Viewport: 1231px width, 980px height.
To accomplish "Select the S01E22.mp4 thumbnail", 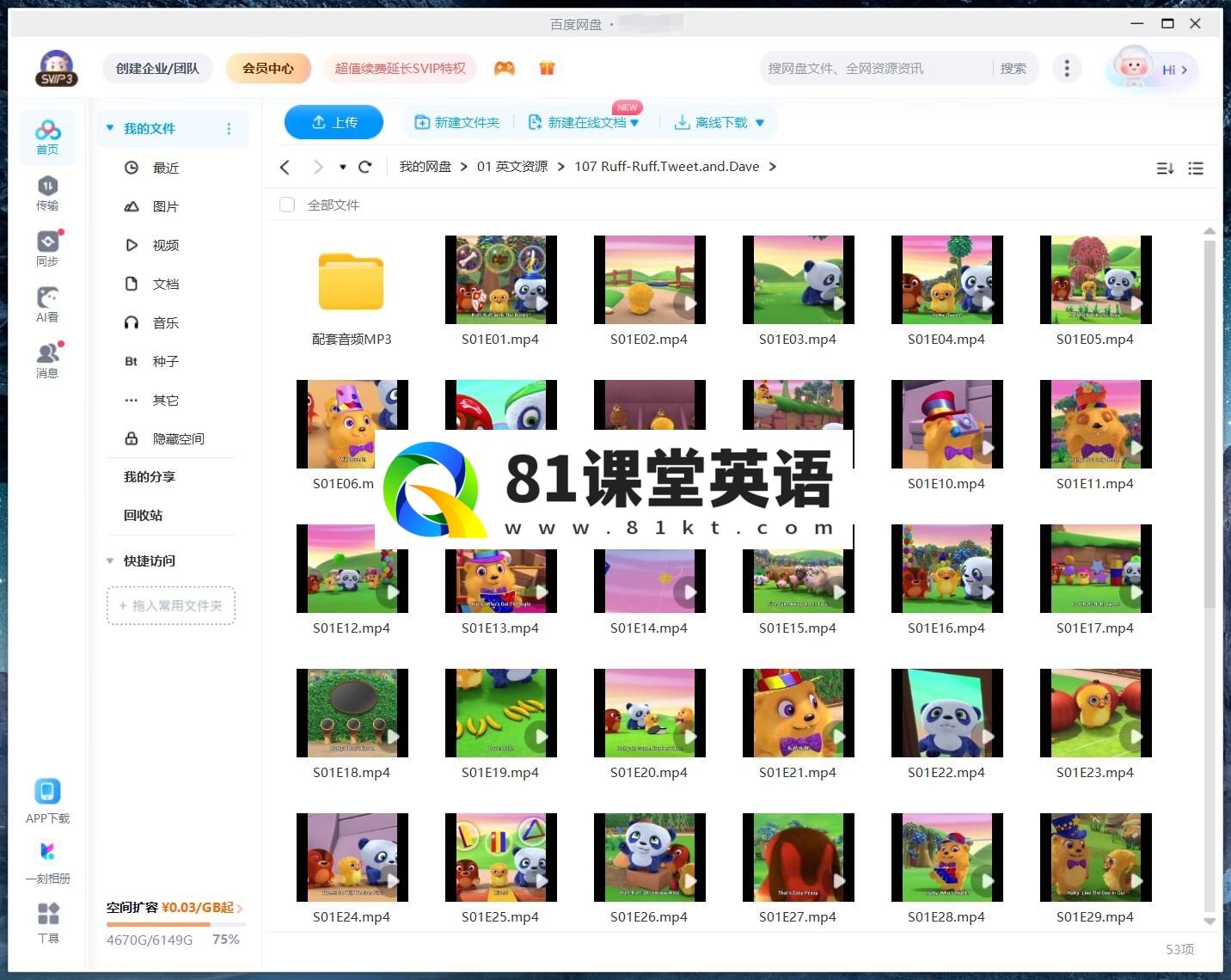I will (947, 714).
